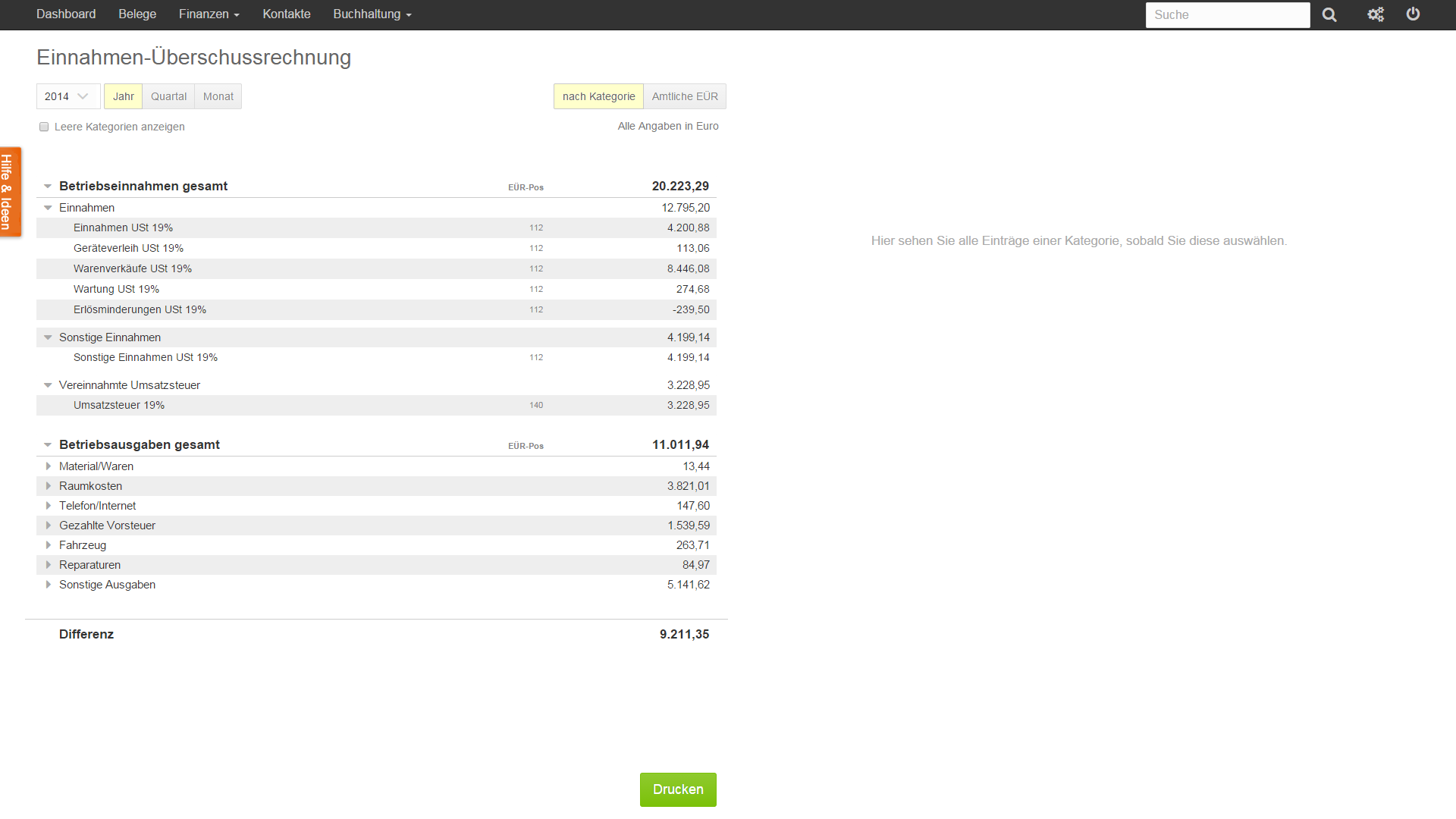1456x819 pixels.
Task: Click the search magnifier icon
Action: (1329, 15)
